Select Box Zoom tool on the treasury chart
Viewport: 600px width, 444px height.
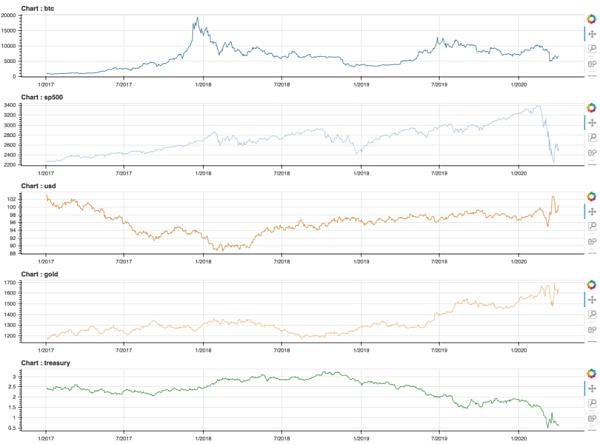[x=591, y=403]
